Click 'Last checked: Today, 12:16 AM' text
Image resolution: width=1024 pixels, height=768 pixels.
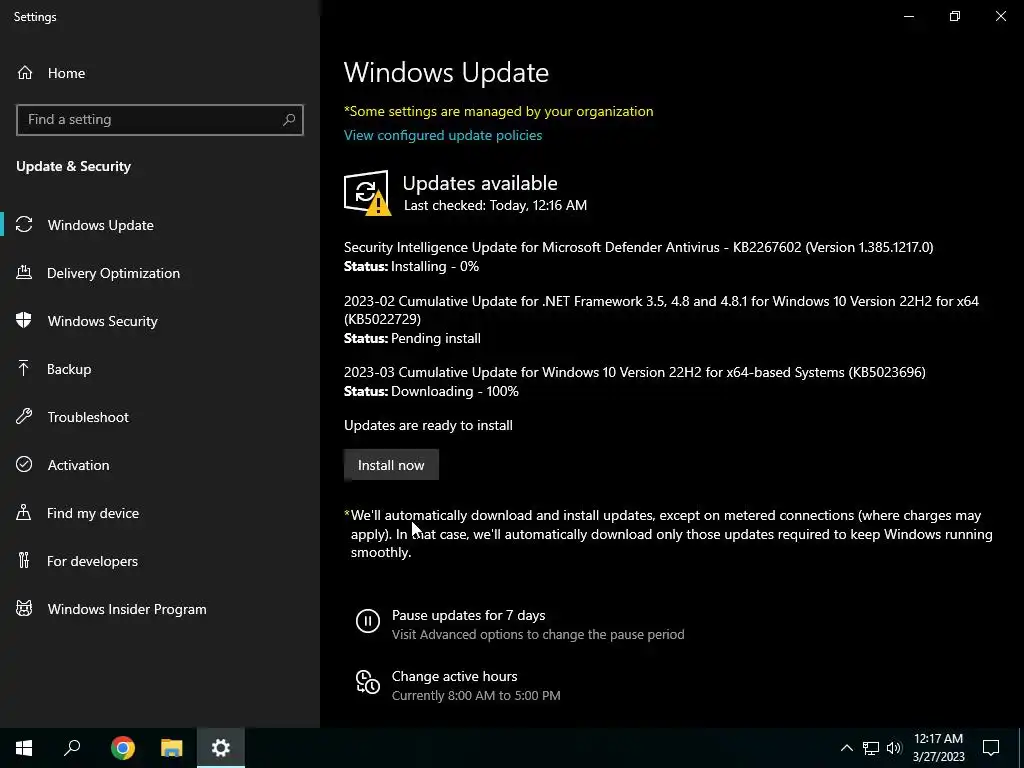[x=495, y=205]
